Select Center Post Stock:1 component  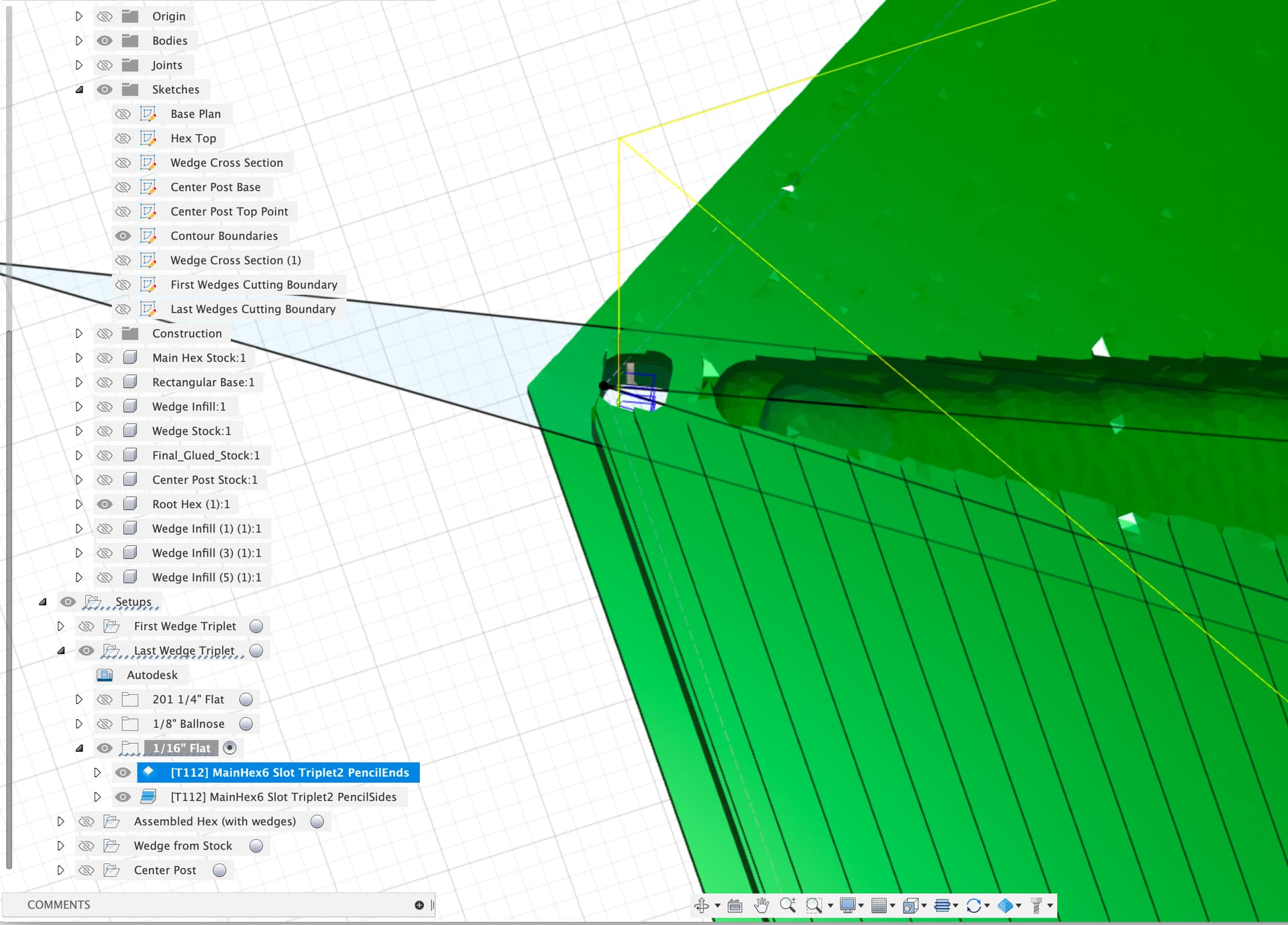[205, 480]
